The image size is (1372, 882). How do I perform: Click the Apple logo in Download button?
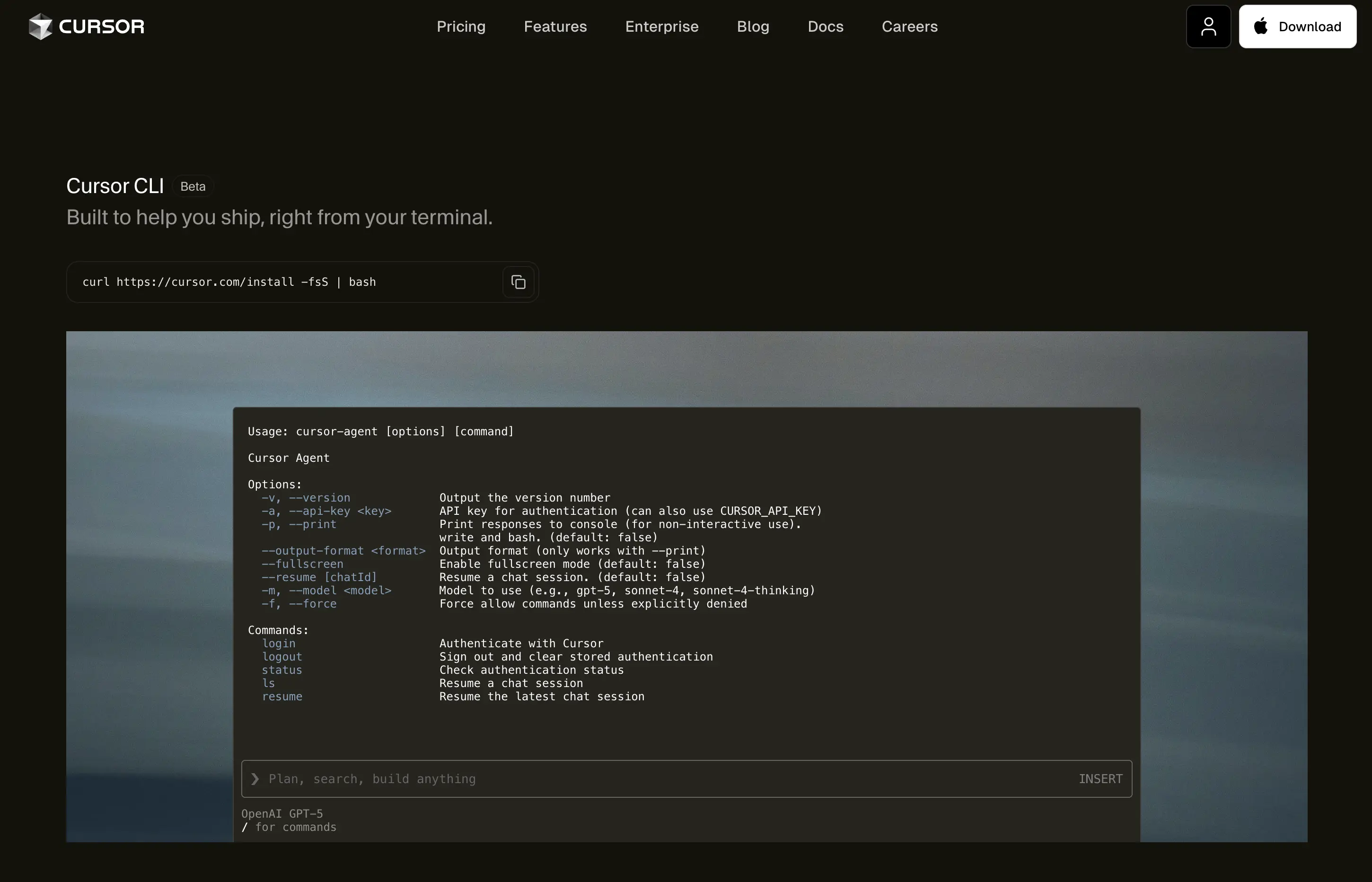click(x=1261, y=26)
